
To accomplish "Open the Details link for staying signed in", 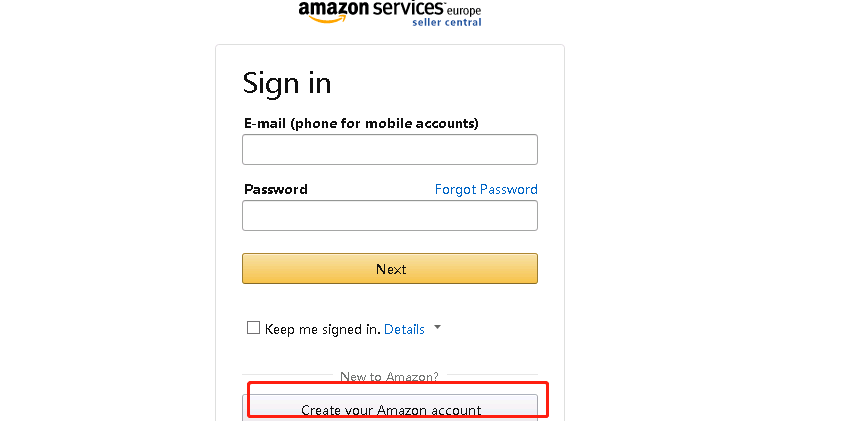I will point(404,329).
